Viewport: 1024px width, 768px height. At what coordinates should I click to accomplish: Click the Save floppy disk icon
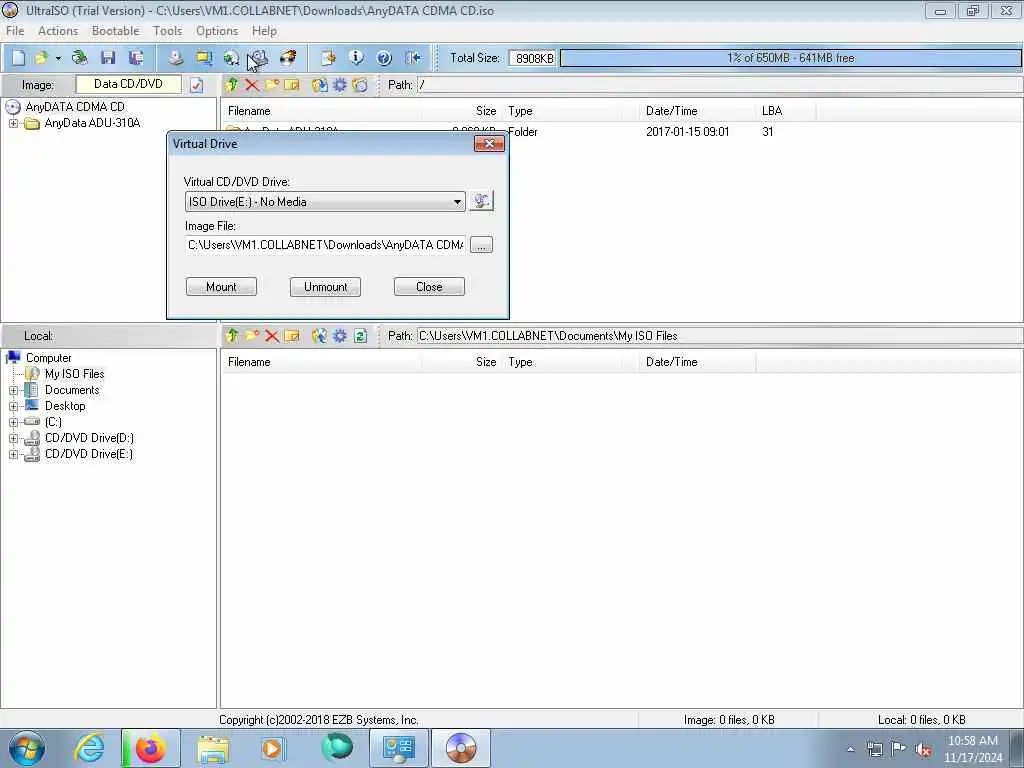[x=108, y=57]
